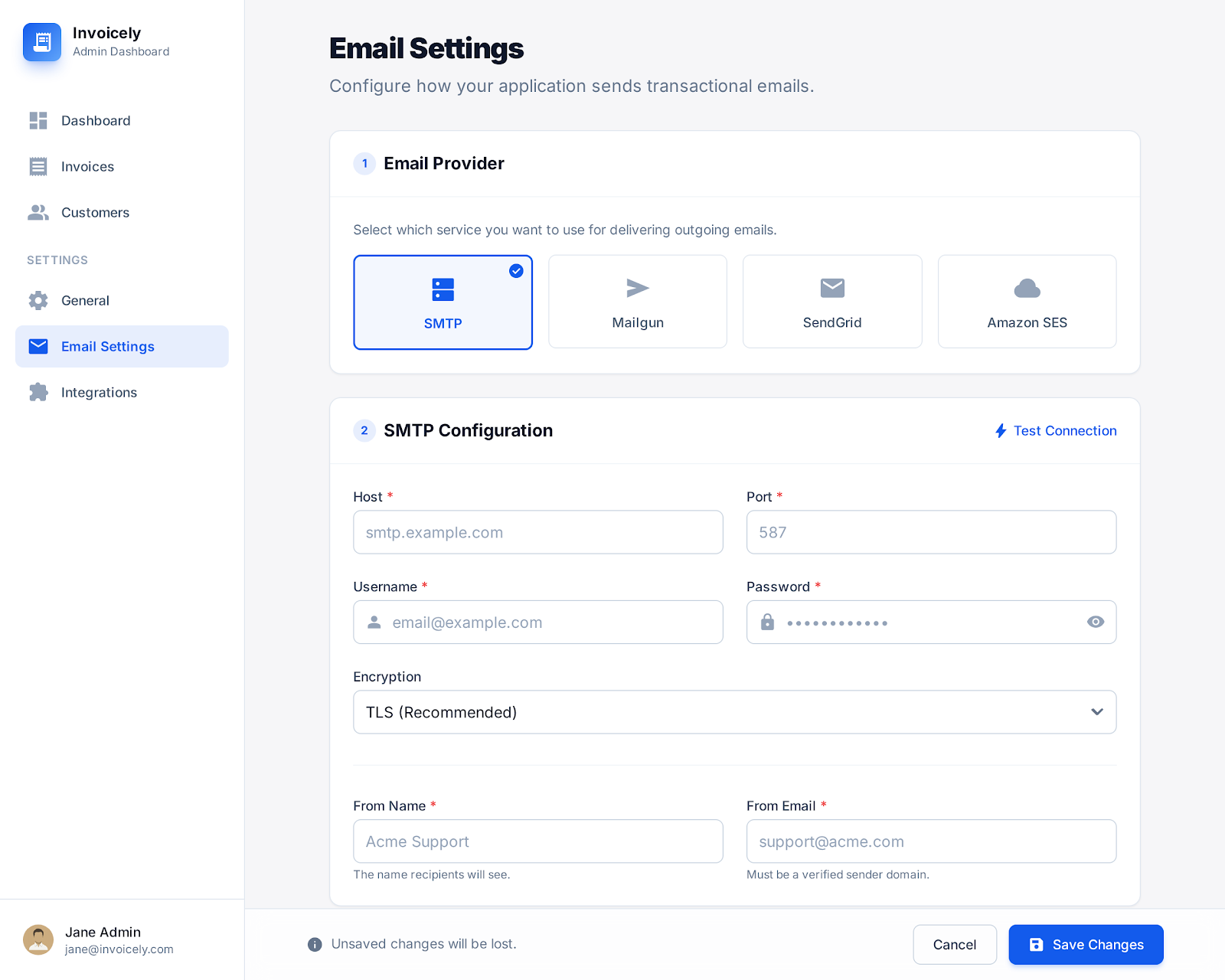The width and height of the screenshot is (1225, 980).
Task: Choose Mailgun as the email provider
Action: (637, 302)
